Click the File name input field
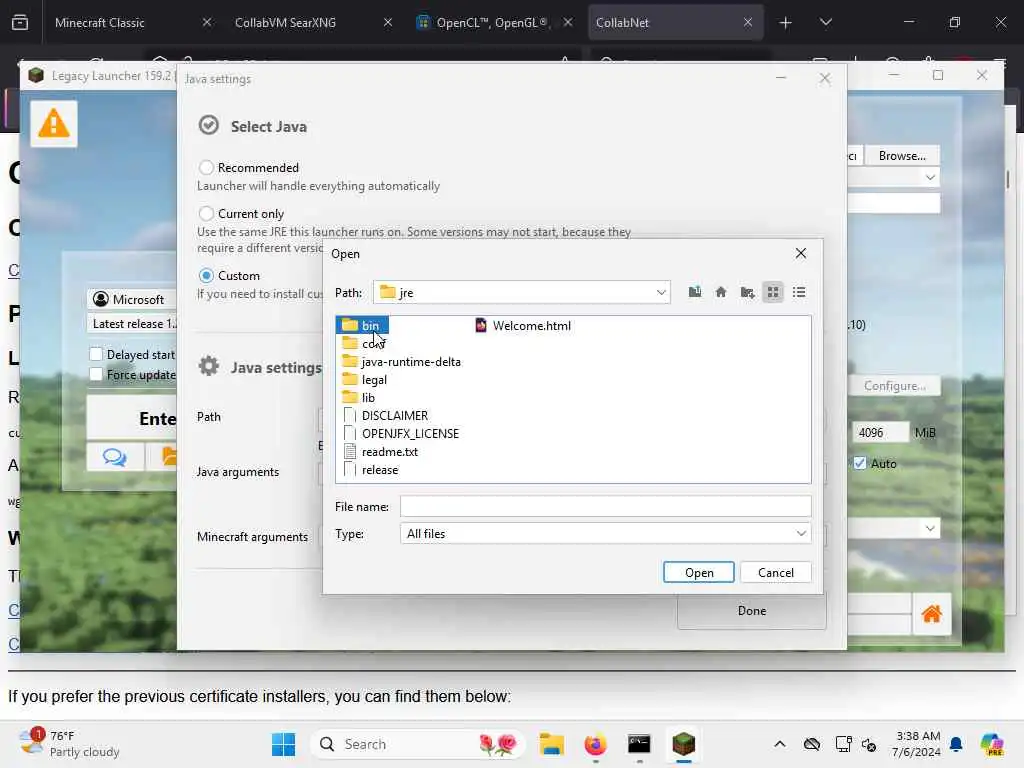 click(605, 506)
